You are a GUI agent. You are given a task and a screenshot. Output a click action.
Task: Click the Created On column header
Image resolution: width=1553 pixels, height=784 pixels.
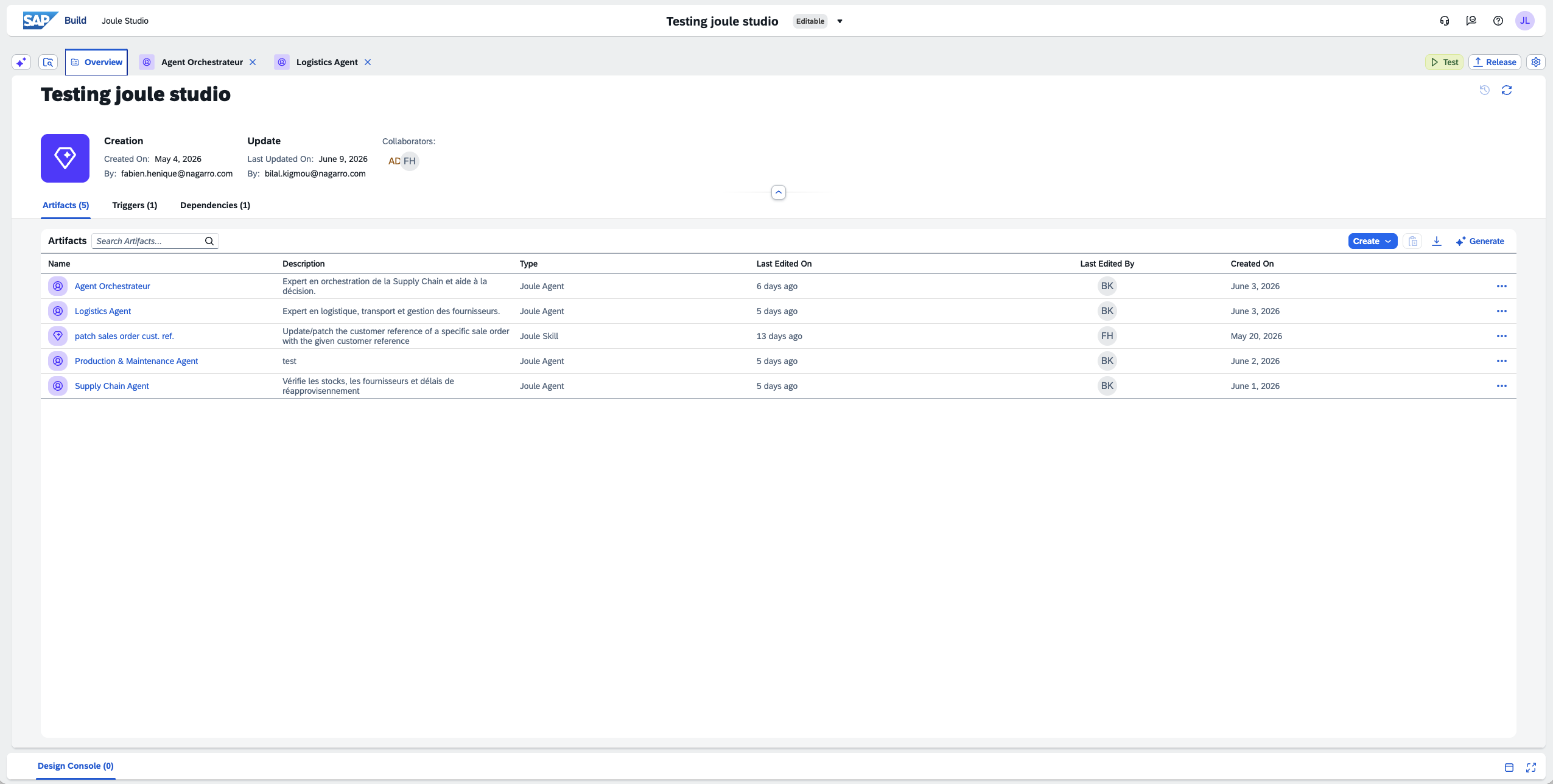pos(1252,264)
